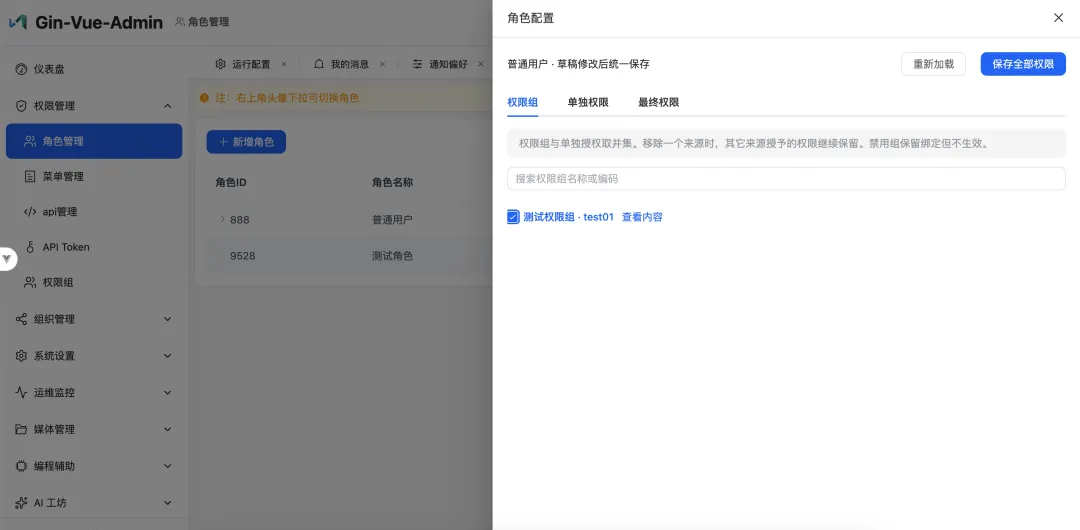Expand the 系统设置 menu chevron
Screen dimensions: 1080x530
(167, 356)
